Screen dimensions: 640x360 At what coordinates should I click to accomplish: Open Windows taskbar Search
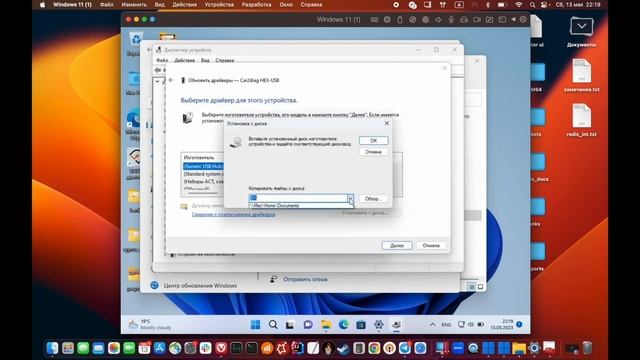[x=273, y=325]
